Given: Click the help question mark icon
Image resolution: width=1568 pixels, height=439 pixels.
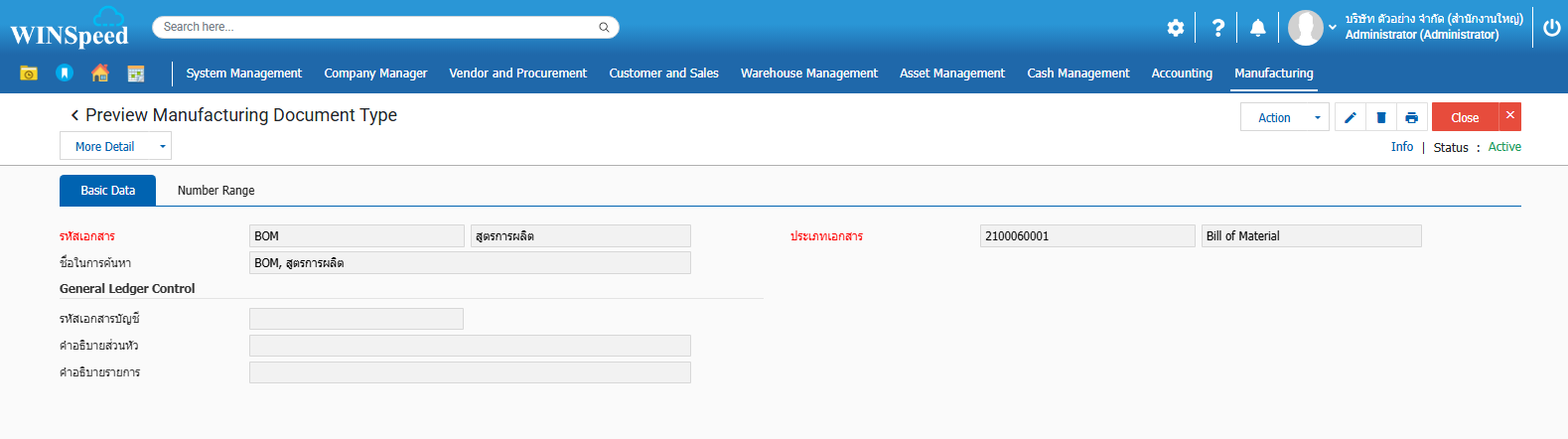Looking at the screenshot, I should point(1217,28).
